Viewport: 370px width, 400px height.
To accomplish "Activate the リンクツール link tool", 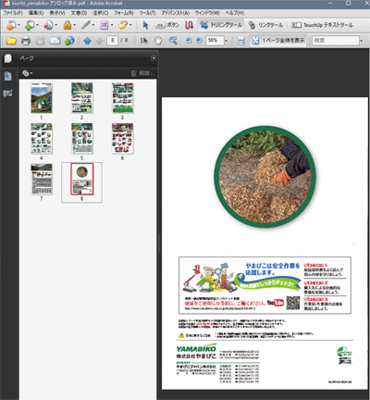I will tap(266, 25).
